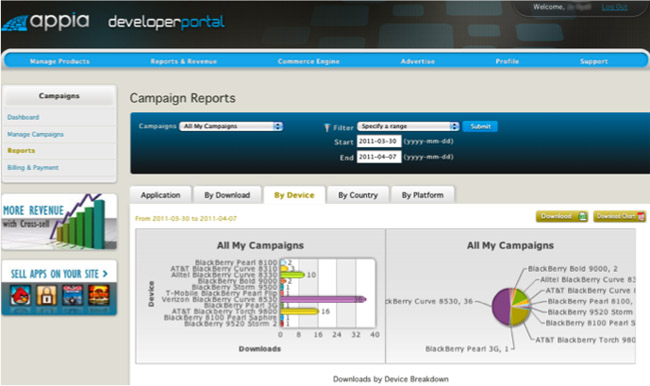Expand the Specify a range filter dropdown

408,126
